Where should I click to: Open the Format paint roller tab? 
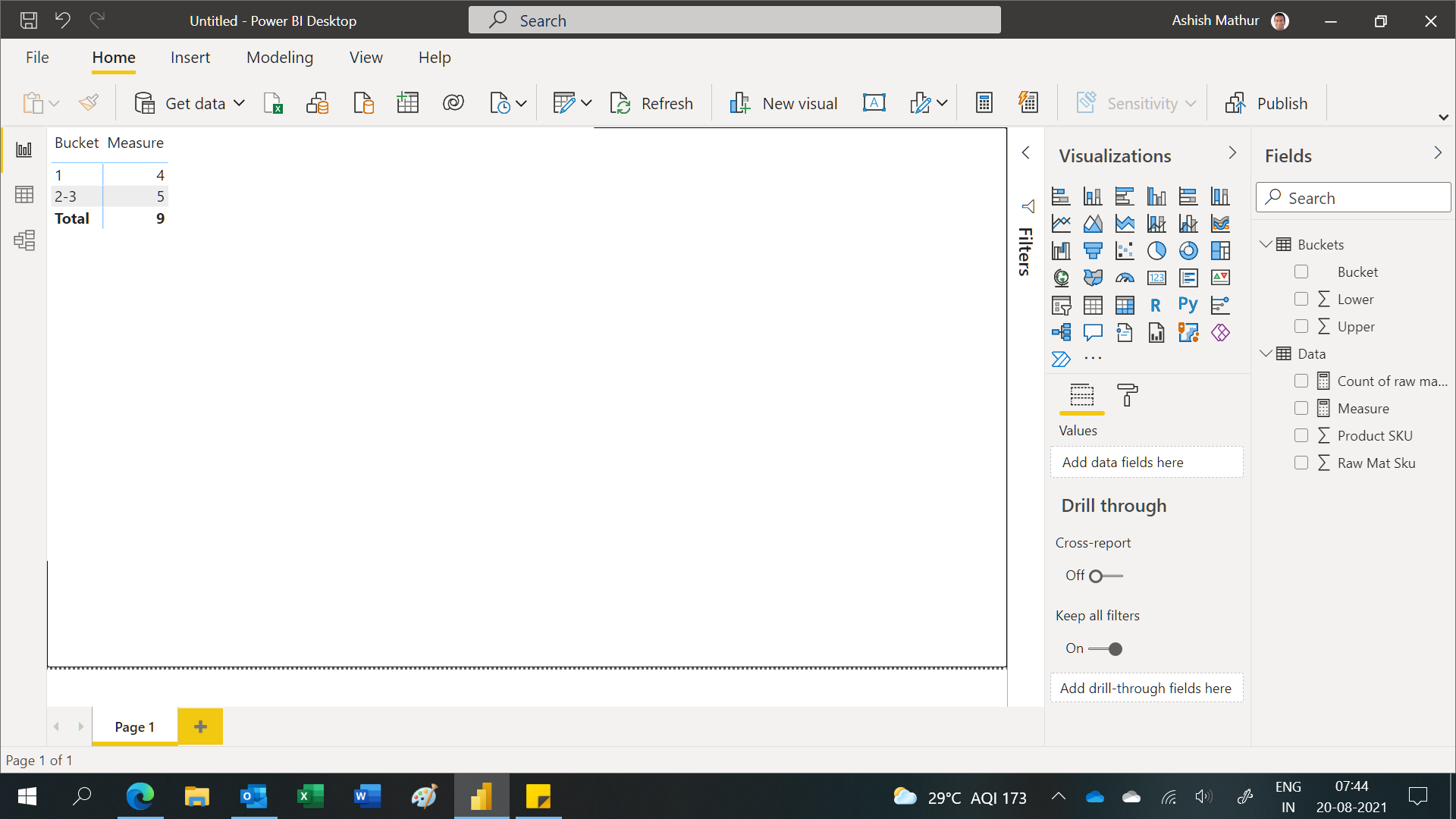click(1128, 395)
